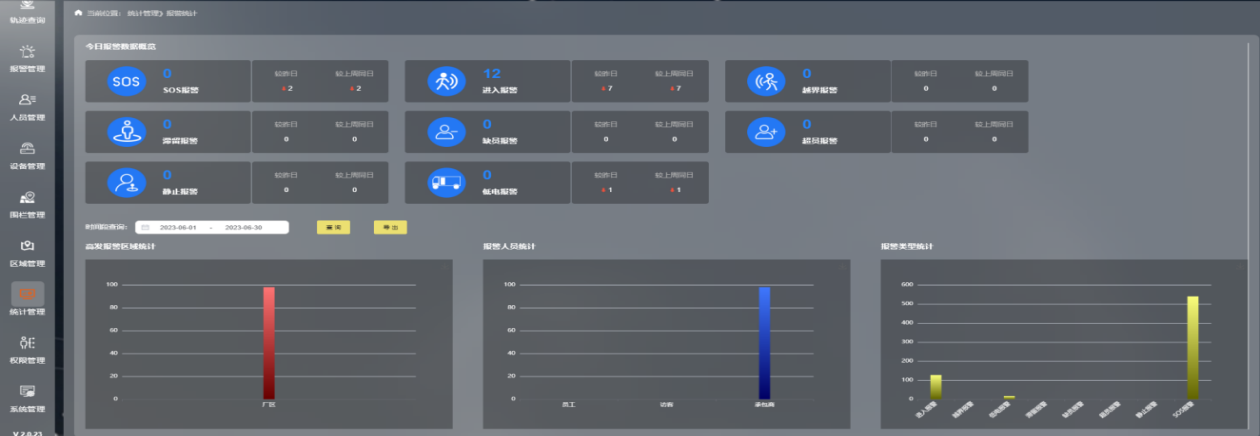
Task: Open 系统管理 in the sidebar
Action: (x=27, y=397)
